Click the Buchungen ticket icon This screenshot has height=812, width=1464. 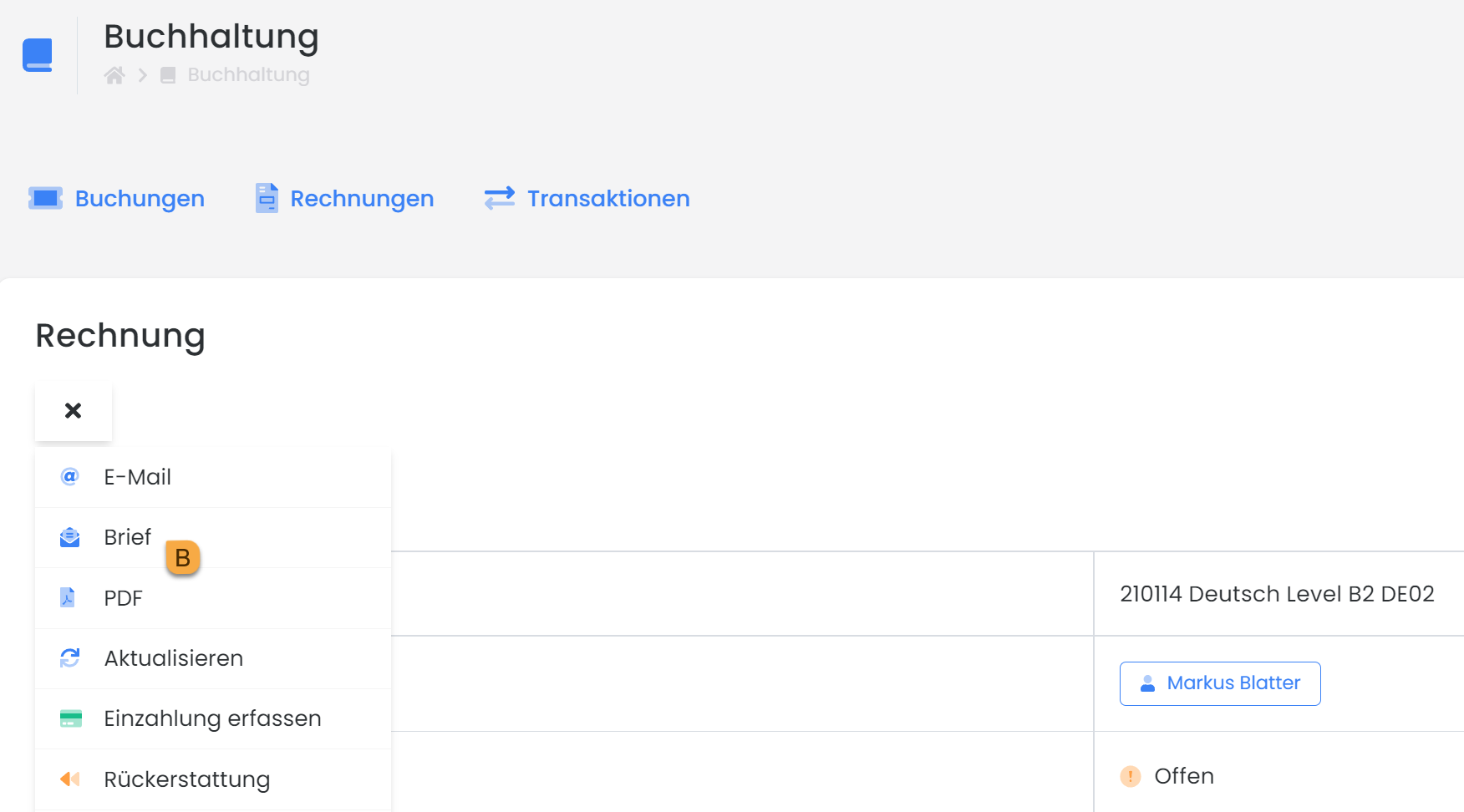coord(45,198)
